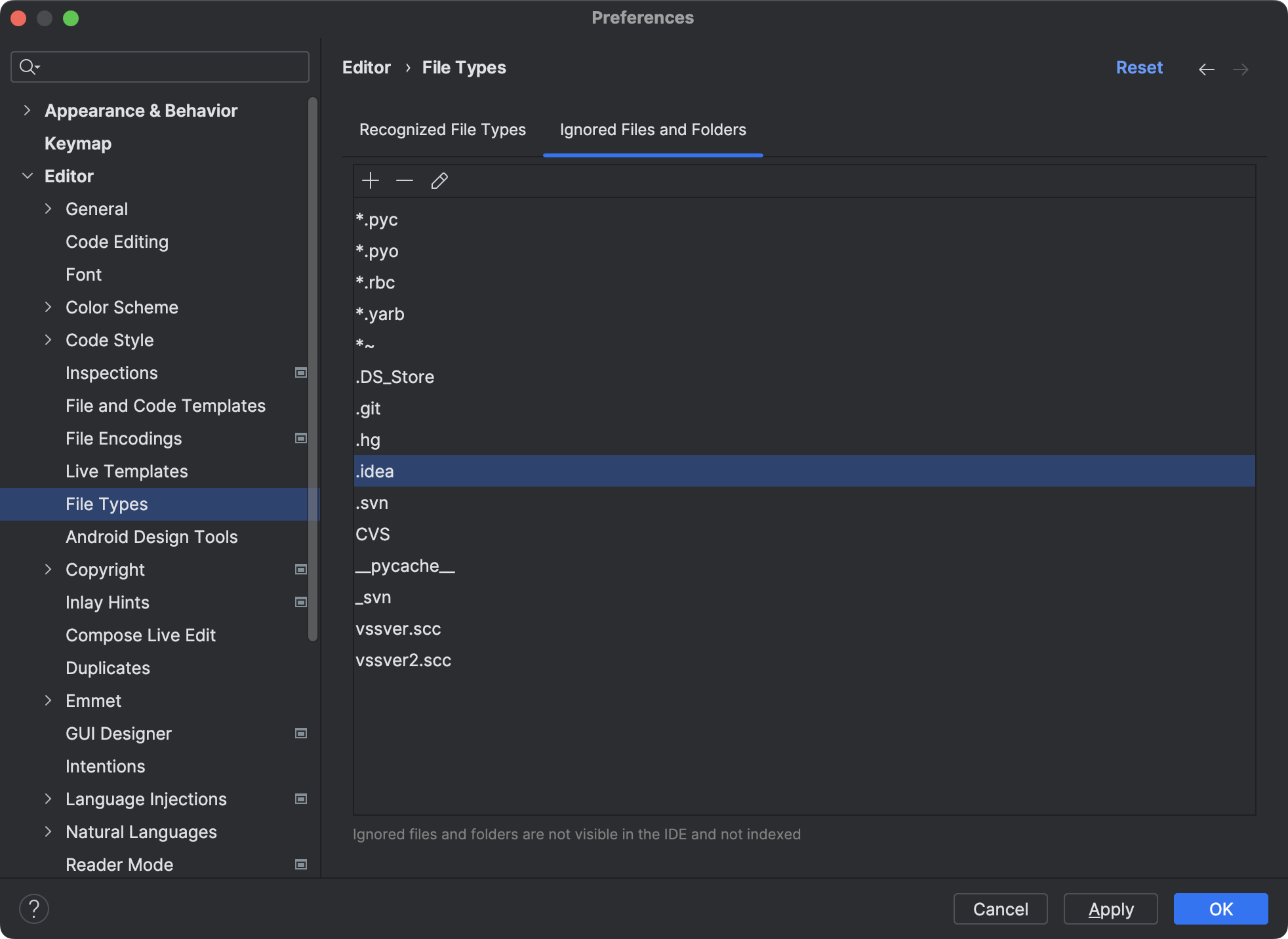Click the Remove (minus) pattern icon

[405, 181]
